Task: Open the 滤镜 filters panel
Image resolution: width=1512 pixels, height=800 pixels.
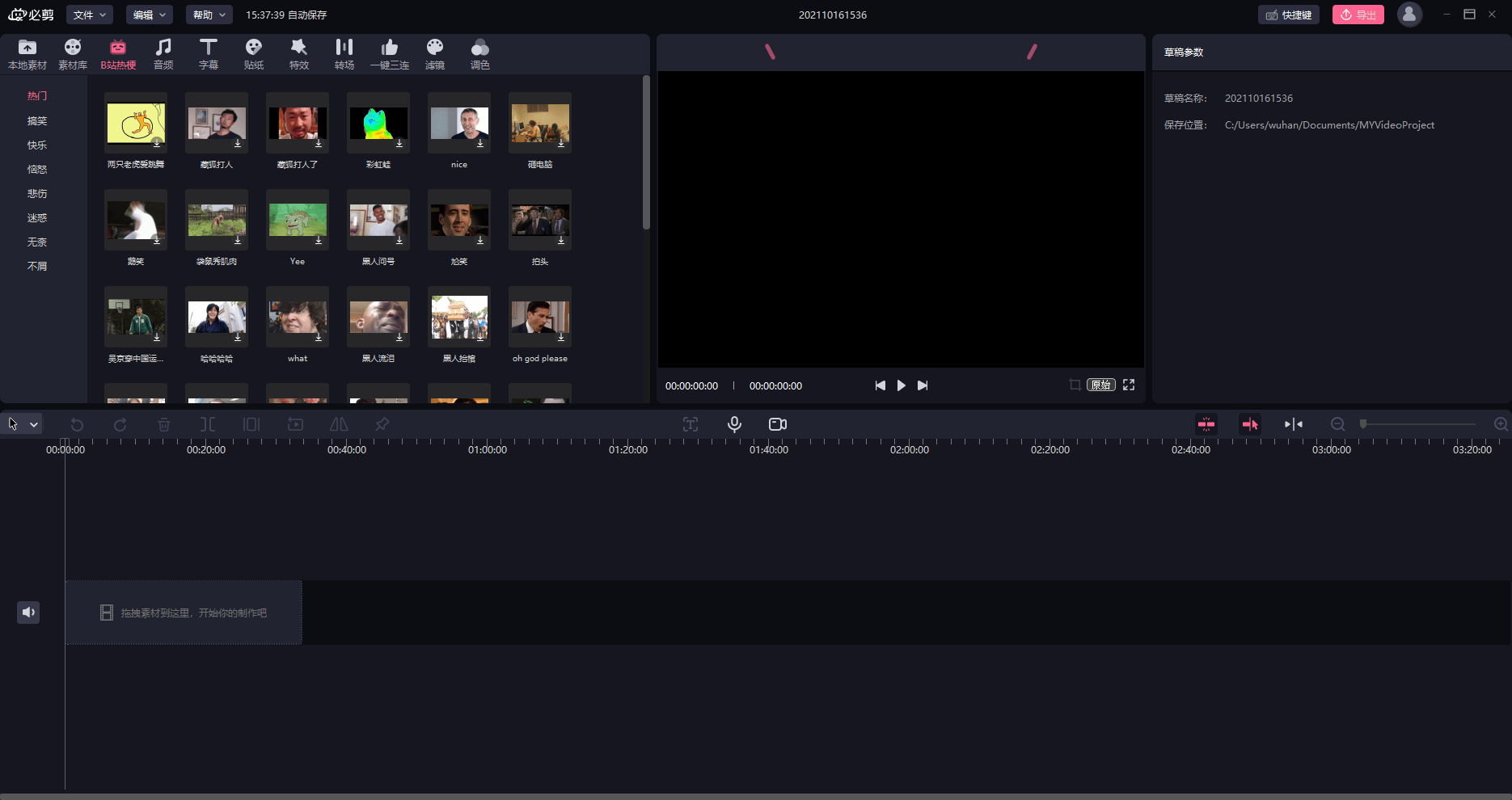Action: (x=435, y=53)
